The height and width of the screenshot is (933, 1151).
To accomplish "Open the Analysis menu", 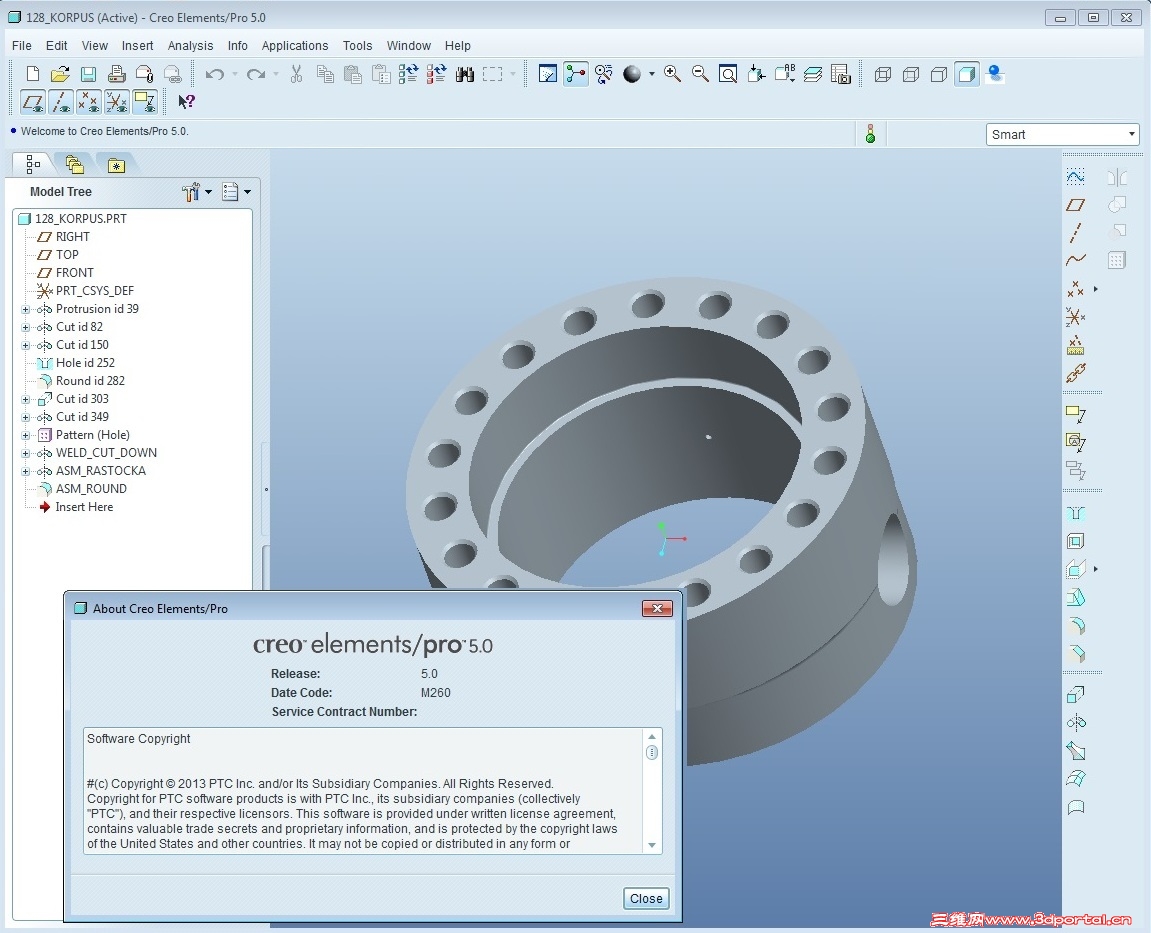I will (x=190, y=46).
